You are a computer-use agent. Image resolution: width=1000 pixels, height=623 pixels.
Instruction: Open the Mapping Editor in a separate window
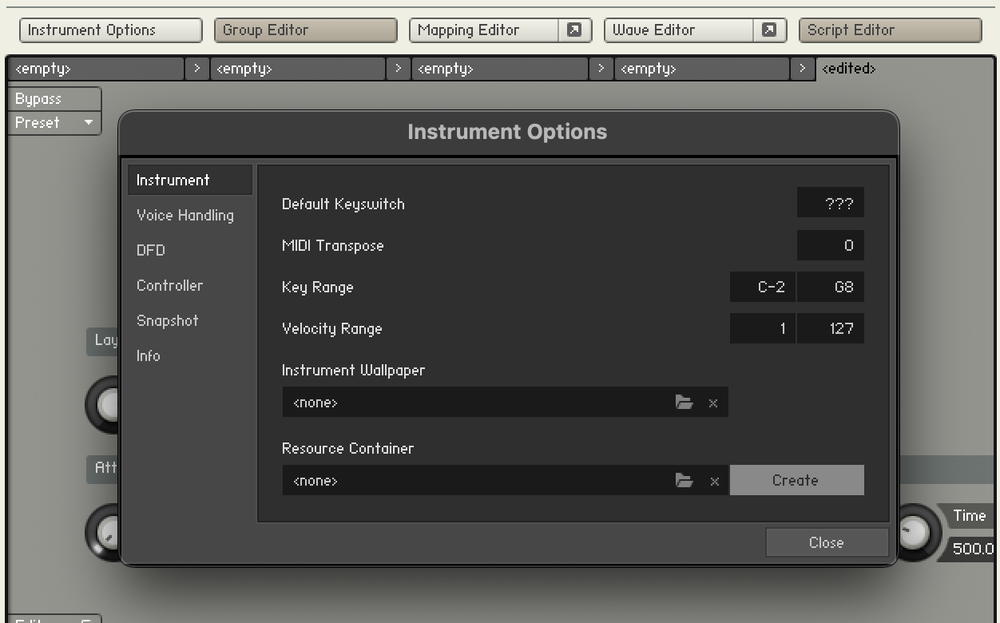tap(574, 30)
